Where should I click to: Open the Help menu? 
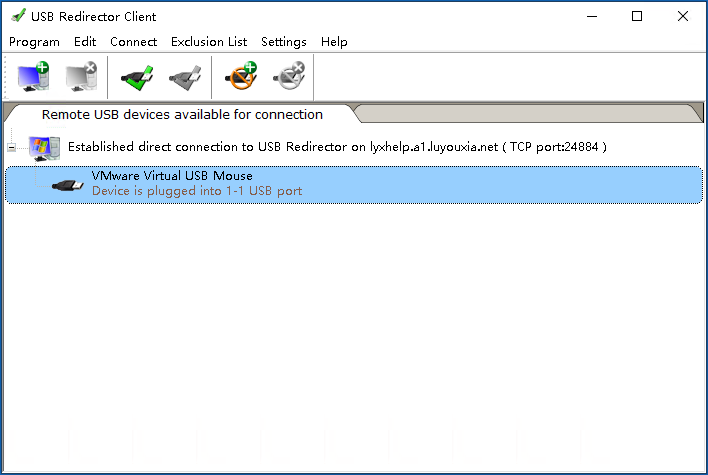click(x=334, y=42)
